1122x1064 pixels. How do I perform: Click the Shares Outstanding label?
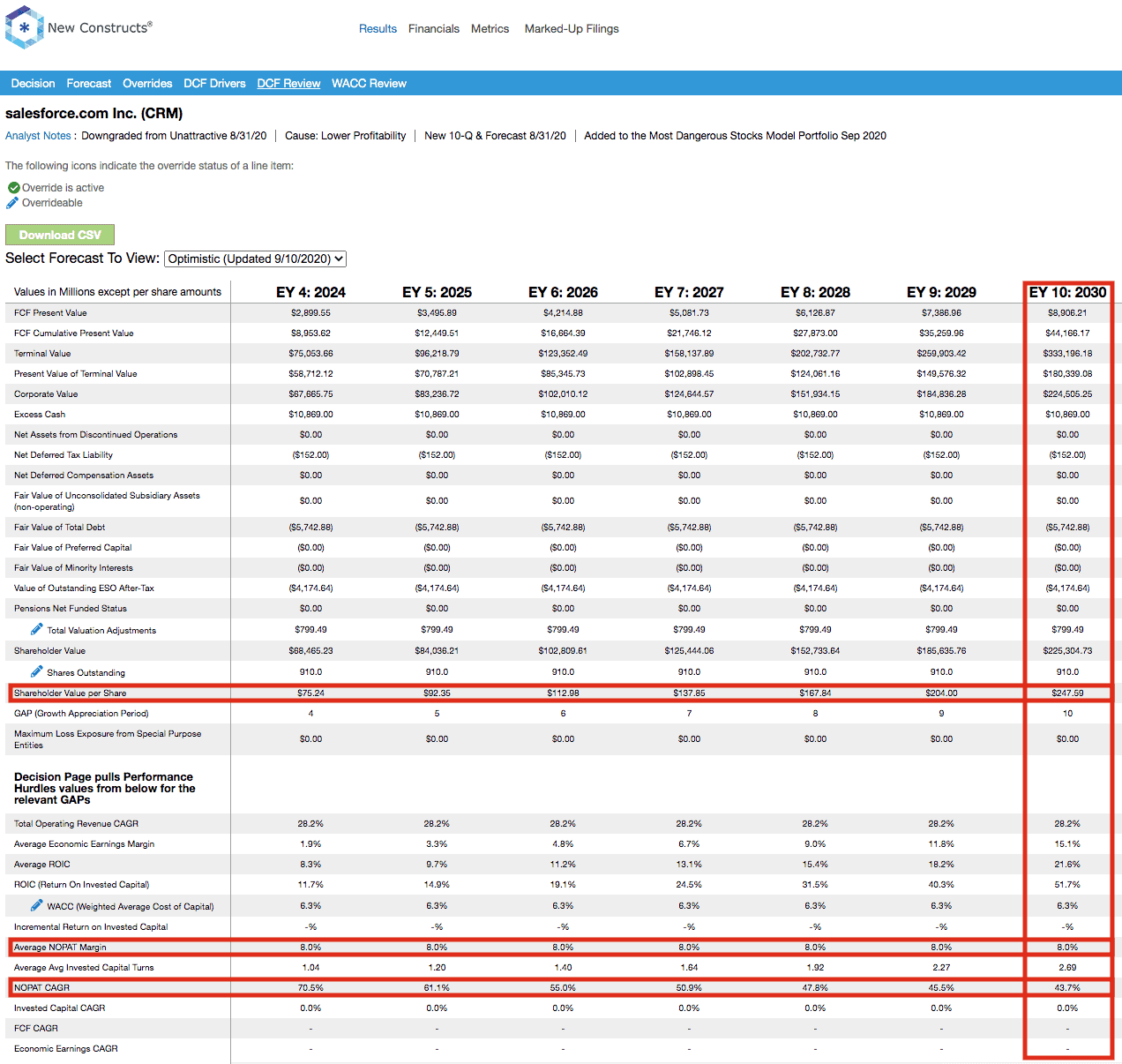[86, 673]
